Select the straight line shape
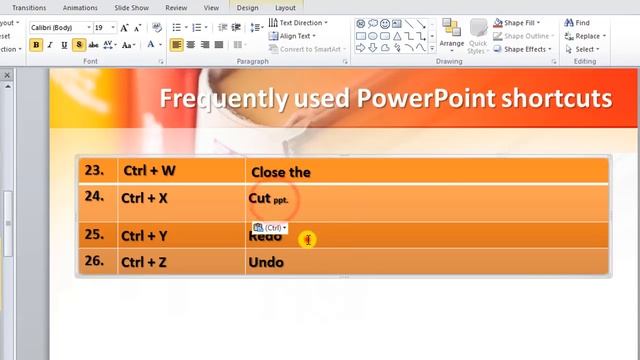This screenshot has height=360, width=640. (x=409, y=24)
